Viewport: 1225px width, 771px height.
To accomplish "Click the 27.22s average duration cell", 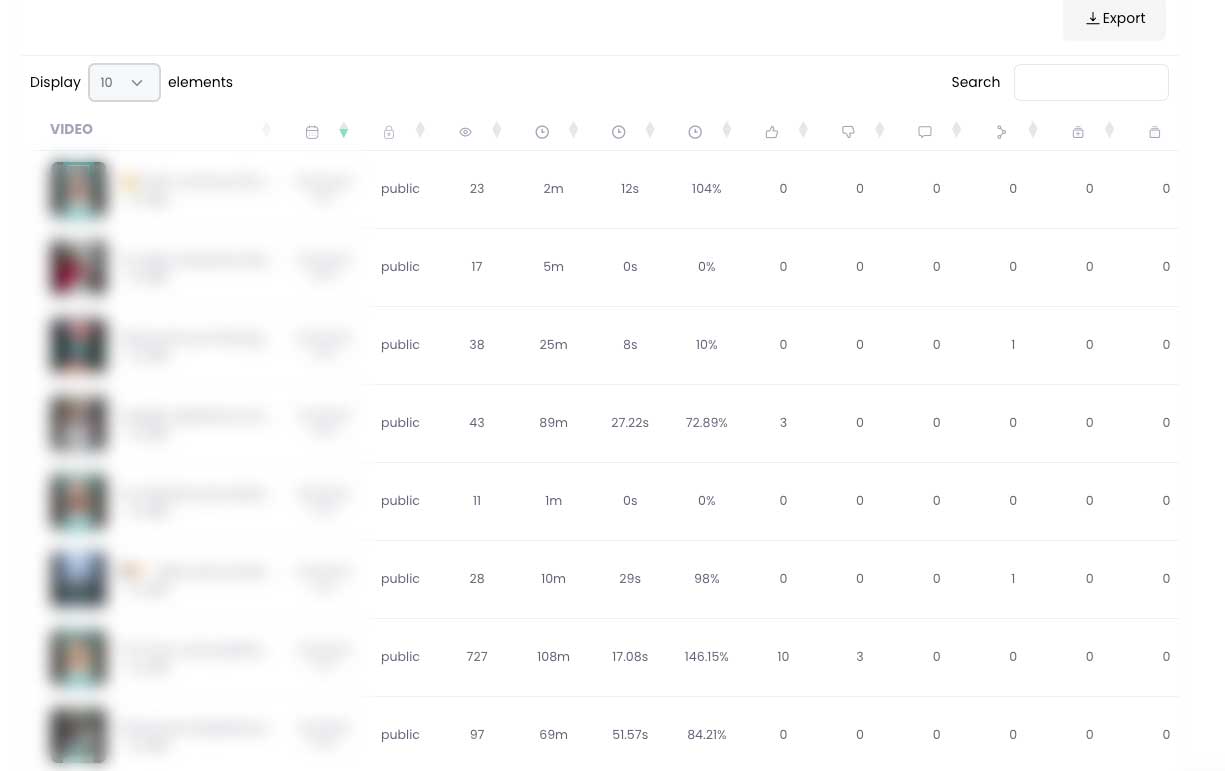I will click(630, 423).
